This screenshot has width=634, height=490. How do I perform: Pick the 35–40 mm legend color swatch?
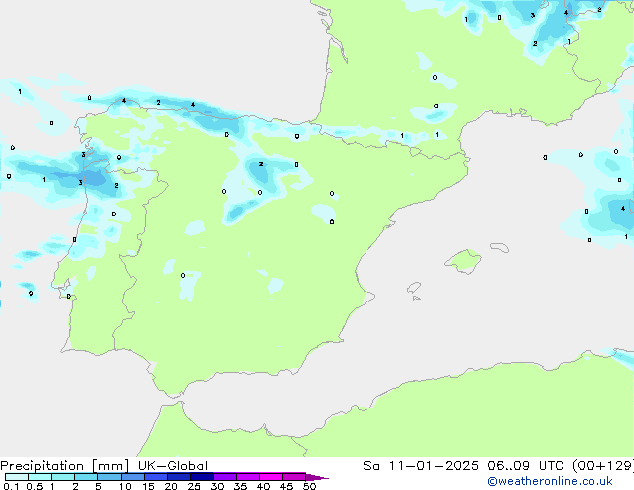[x=247, y=477]
